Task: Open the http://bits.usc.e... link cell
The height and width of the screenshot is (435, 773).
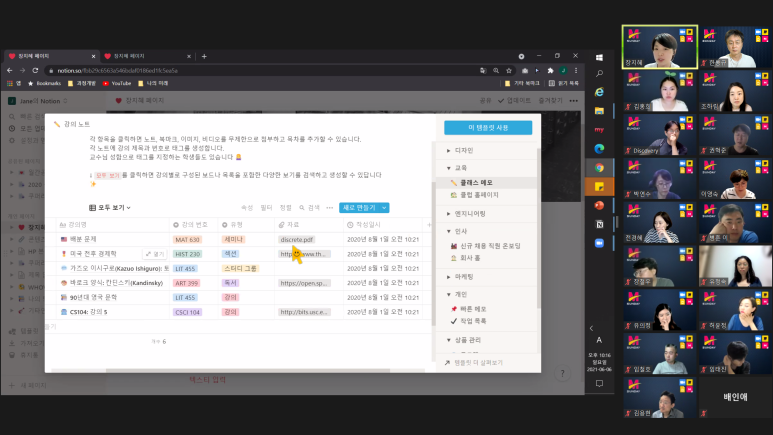Action: (305, 312)
